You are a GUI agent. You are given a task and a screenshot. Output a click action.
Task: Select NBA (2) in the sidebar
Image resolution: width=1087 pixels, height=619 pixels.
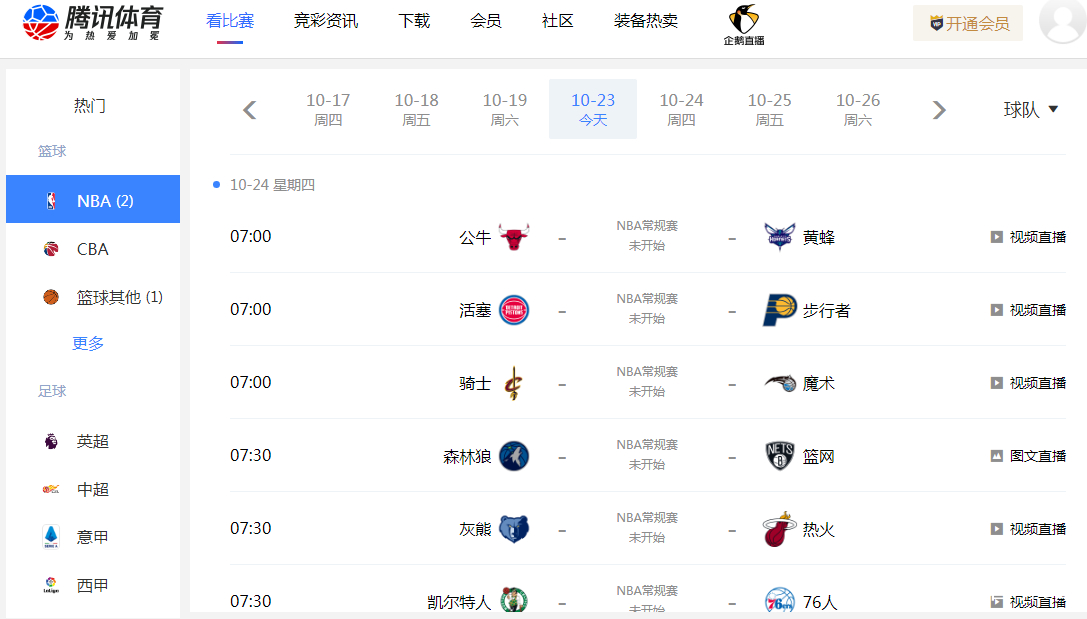(93, 199)
